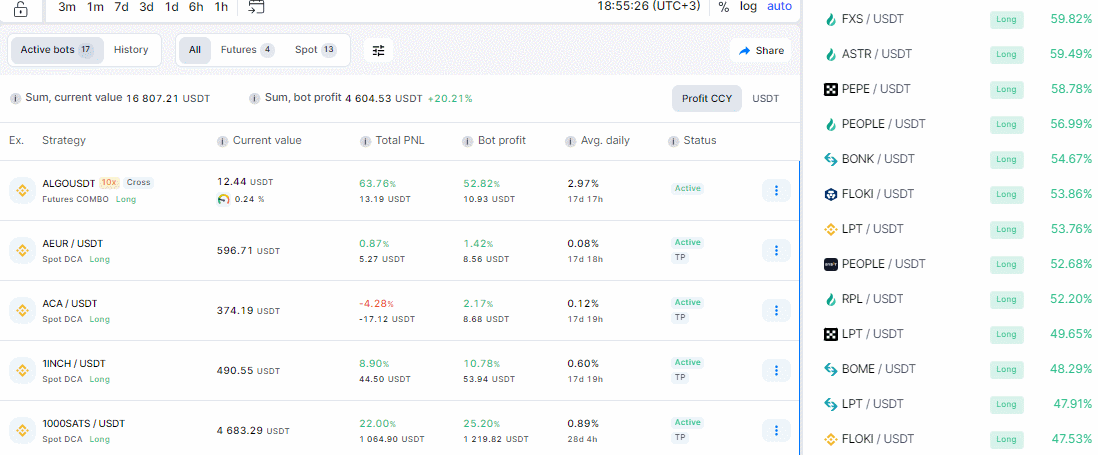1098x455 pixels.
Task: Click the Share button
Action: pos(760,50)
